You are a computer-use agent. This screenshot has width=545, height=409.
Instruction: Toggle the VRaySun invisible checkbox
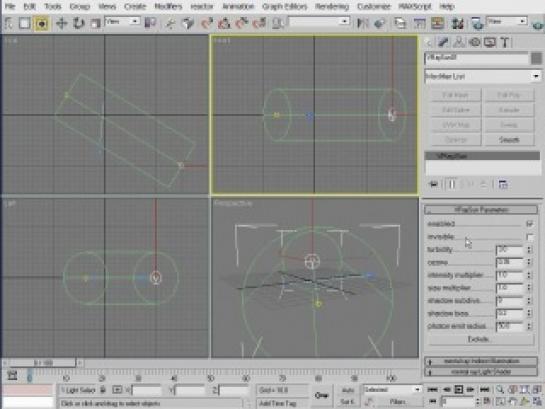click(x=530, y=237)
